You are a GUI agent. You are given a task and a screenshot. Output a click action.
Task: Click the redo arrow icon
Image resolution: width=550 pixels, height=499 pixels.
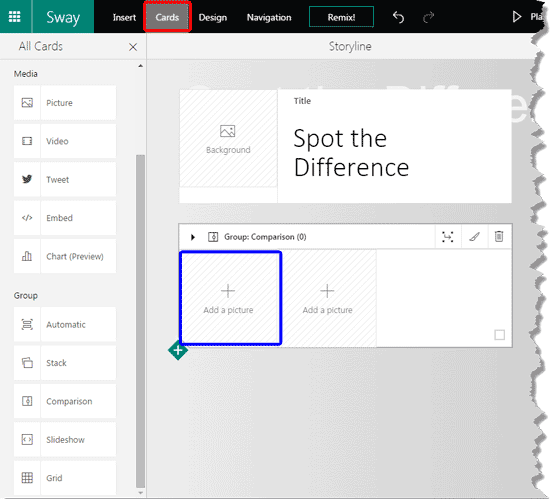tap(428, 17)
